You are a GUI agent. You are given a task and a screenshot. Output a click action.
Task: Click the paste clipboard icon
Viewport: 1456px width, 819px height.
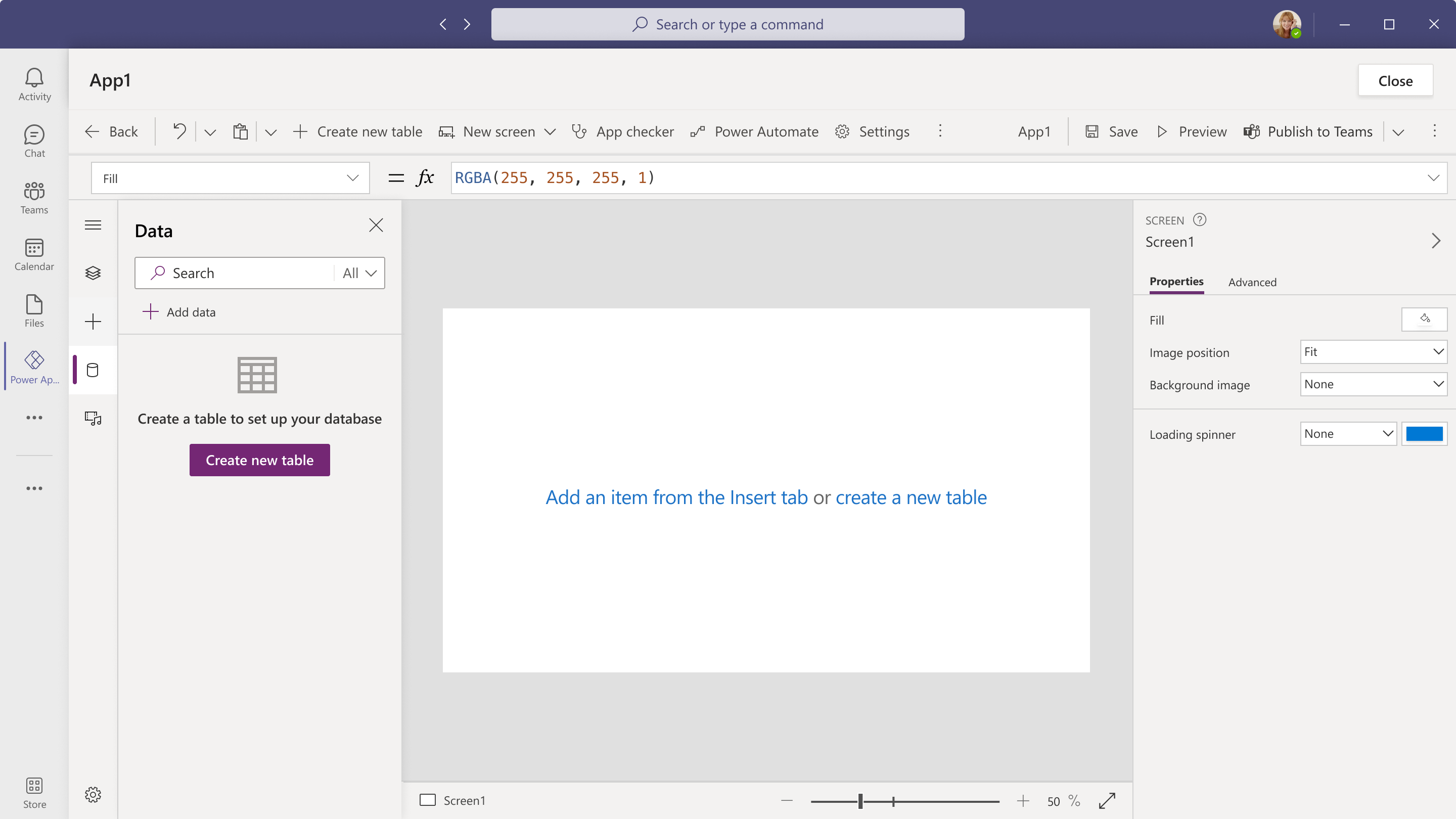click(240, 131)
